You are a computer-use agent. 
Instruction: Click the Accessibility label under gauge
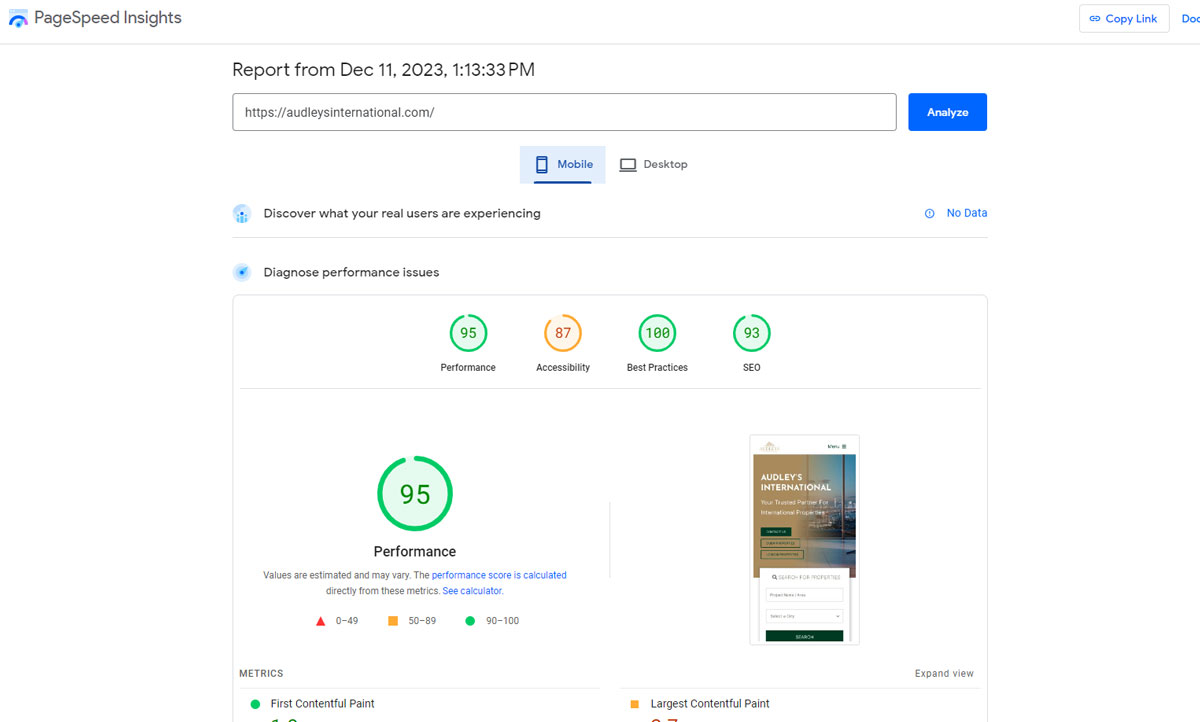click(563, 368)
